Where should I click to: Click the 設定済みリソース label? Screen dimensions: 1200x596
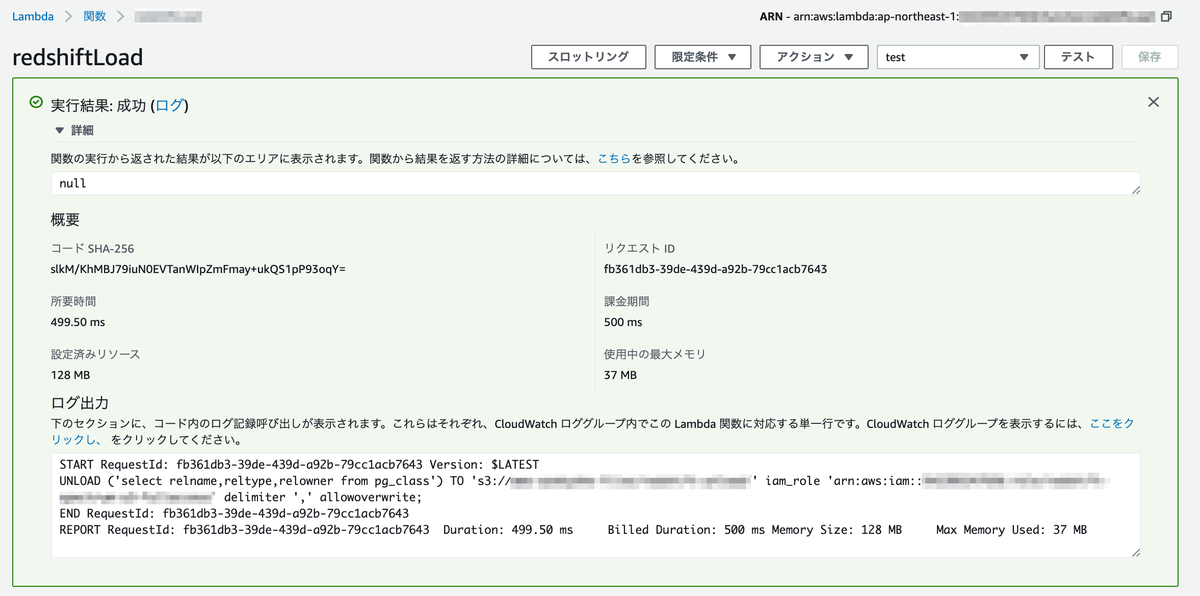(95, 354)
